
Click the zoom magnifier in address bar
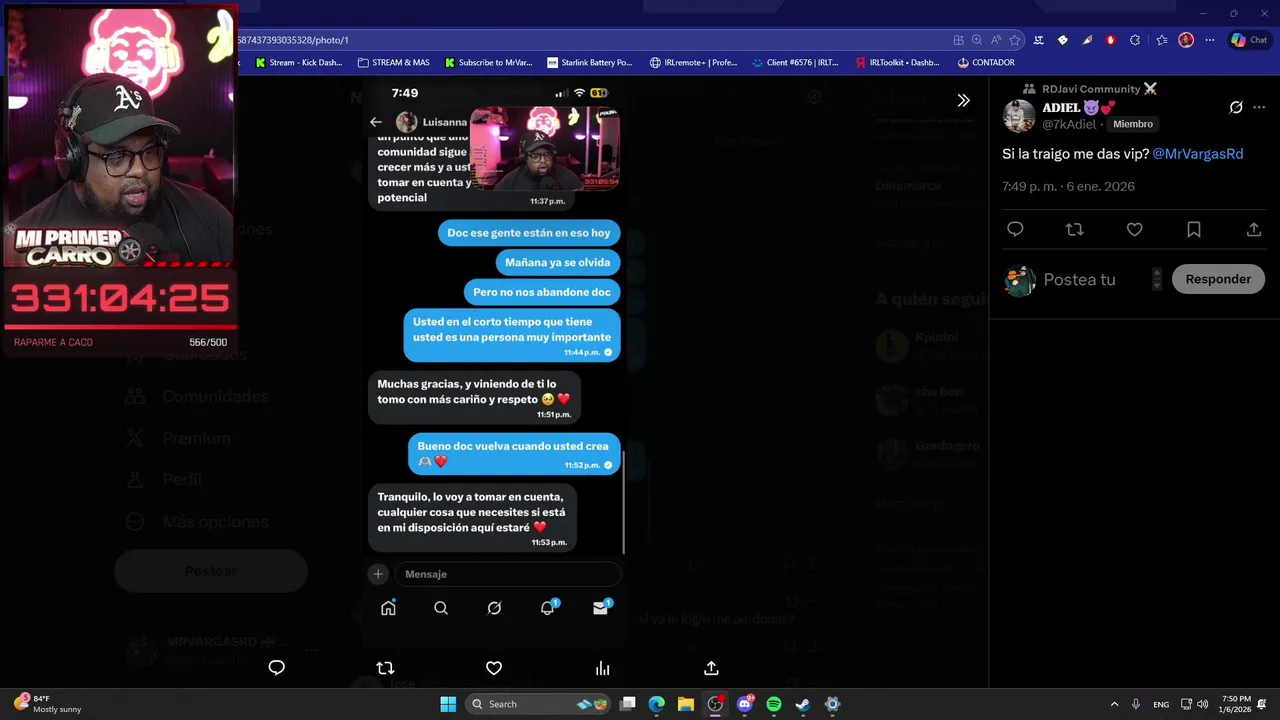point(977,40)
